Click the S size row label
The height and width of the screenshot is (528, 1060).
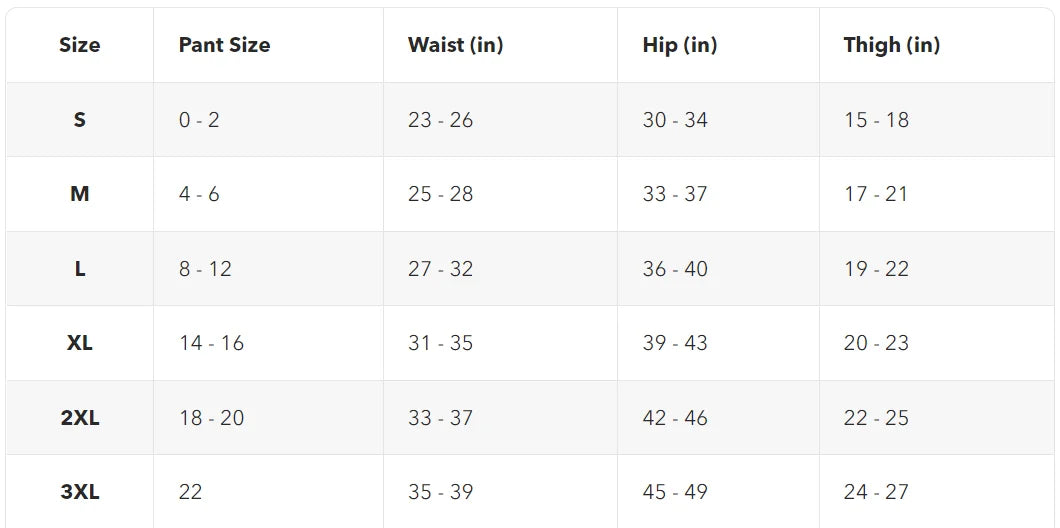click(x=79, y=120)
